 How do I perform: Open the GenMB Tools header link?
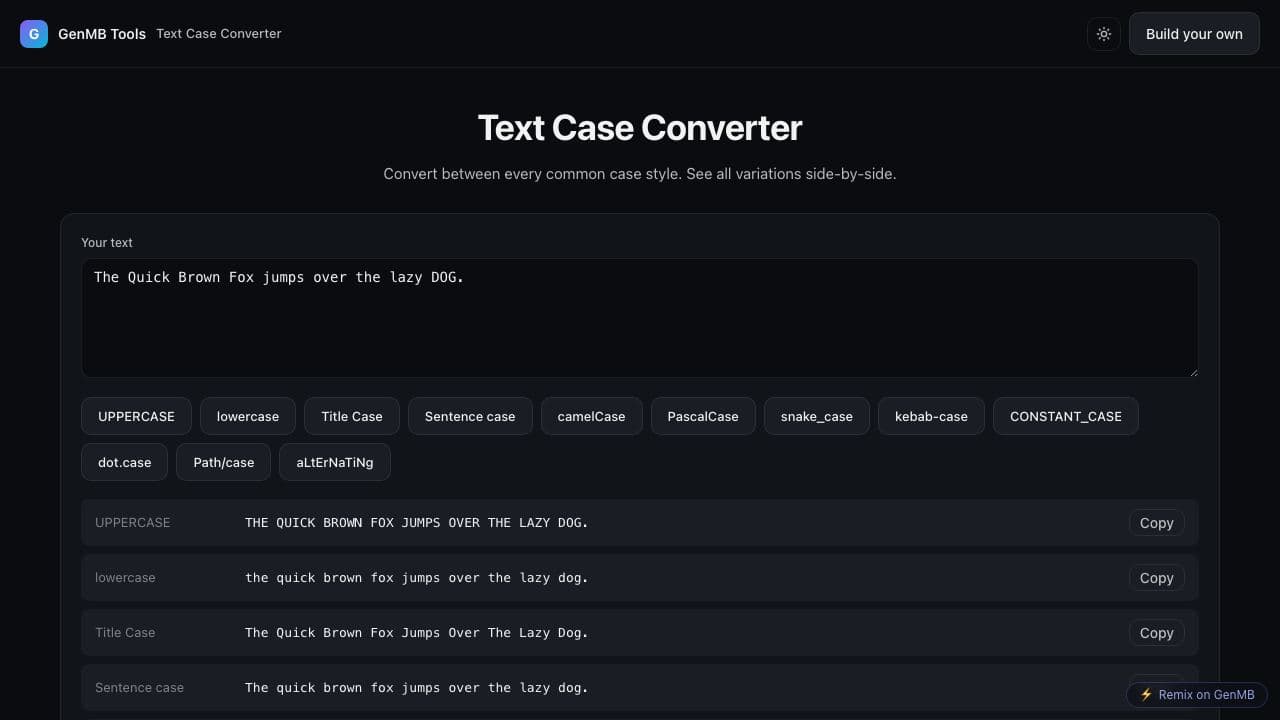pyautogui.click(x=102, y=34)
